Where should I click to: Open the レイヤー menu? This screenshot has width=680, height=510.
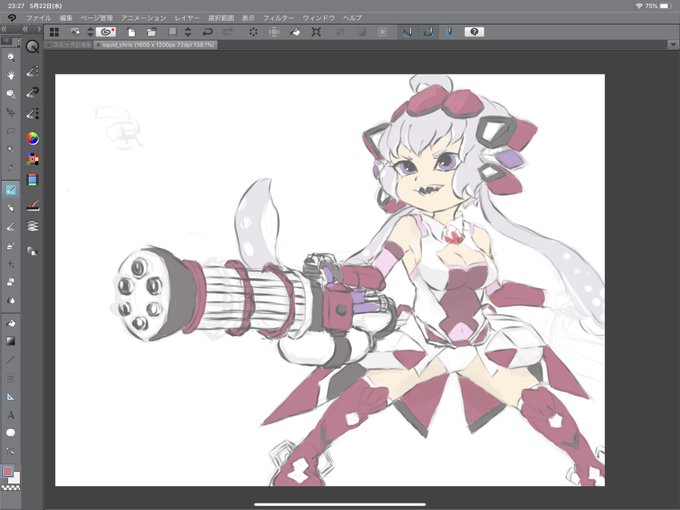pyautogui.click(x=187, y=18)
